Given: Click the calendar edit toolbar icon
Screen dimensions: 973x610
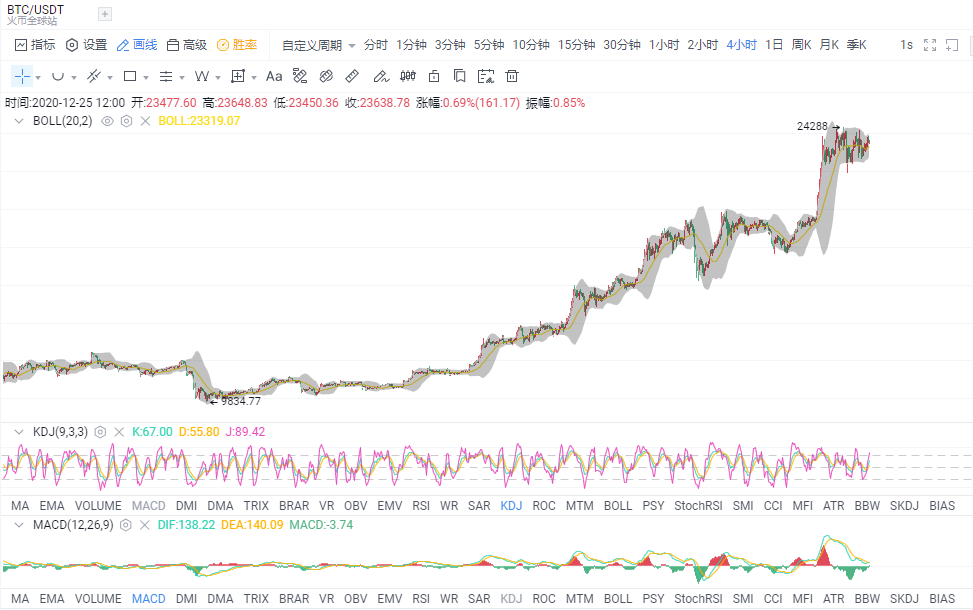Looking at the screenshot, I should coord(486,76).
